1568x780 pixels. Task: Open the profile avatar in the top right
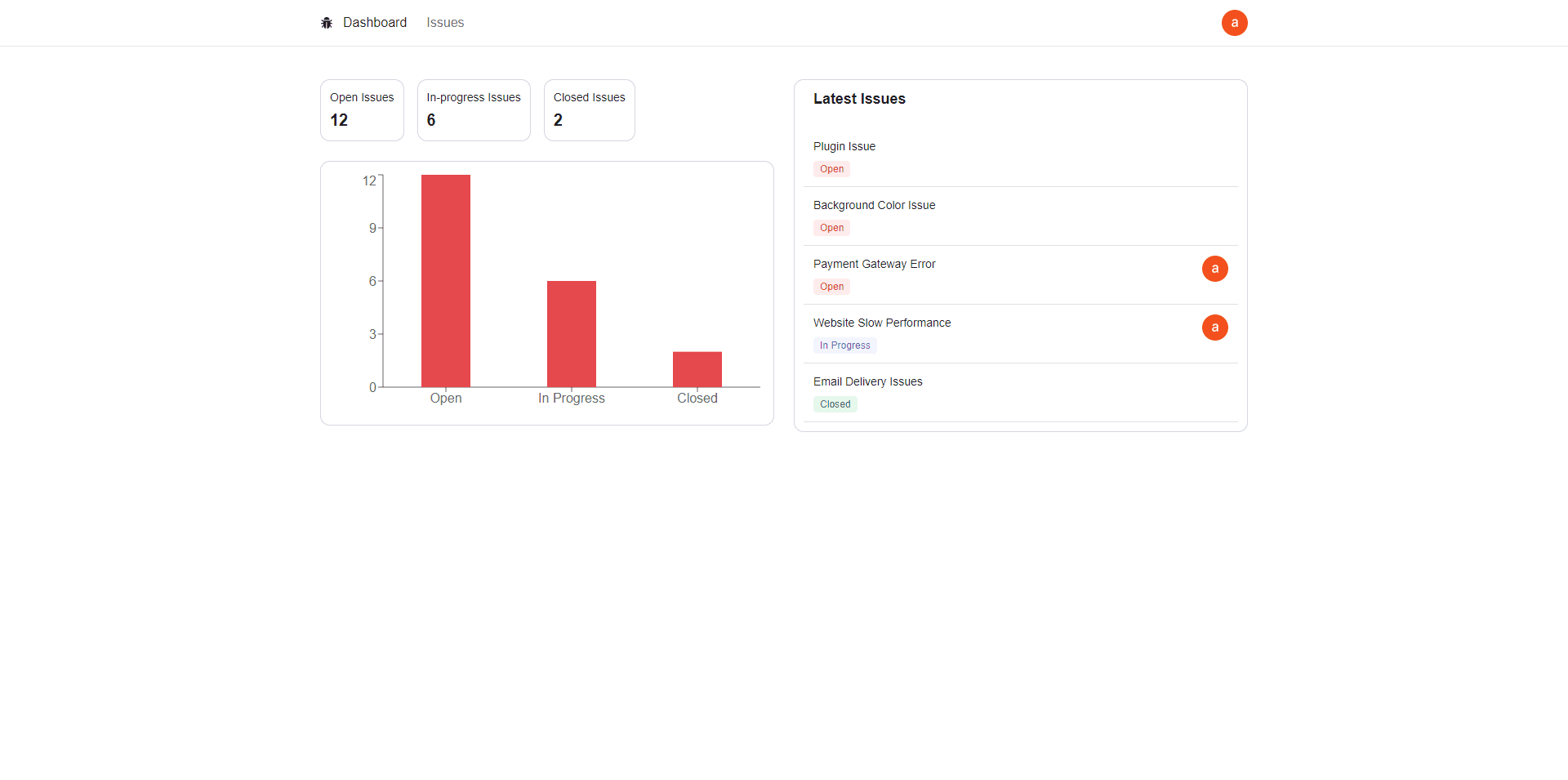point(1234,22)
